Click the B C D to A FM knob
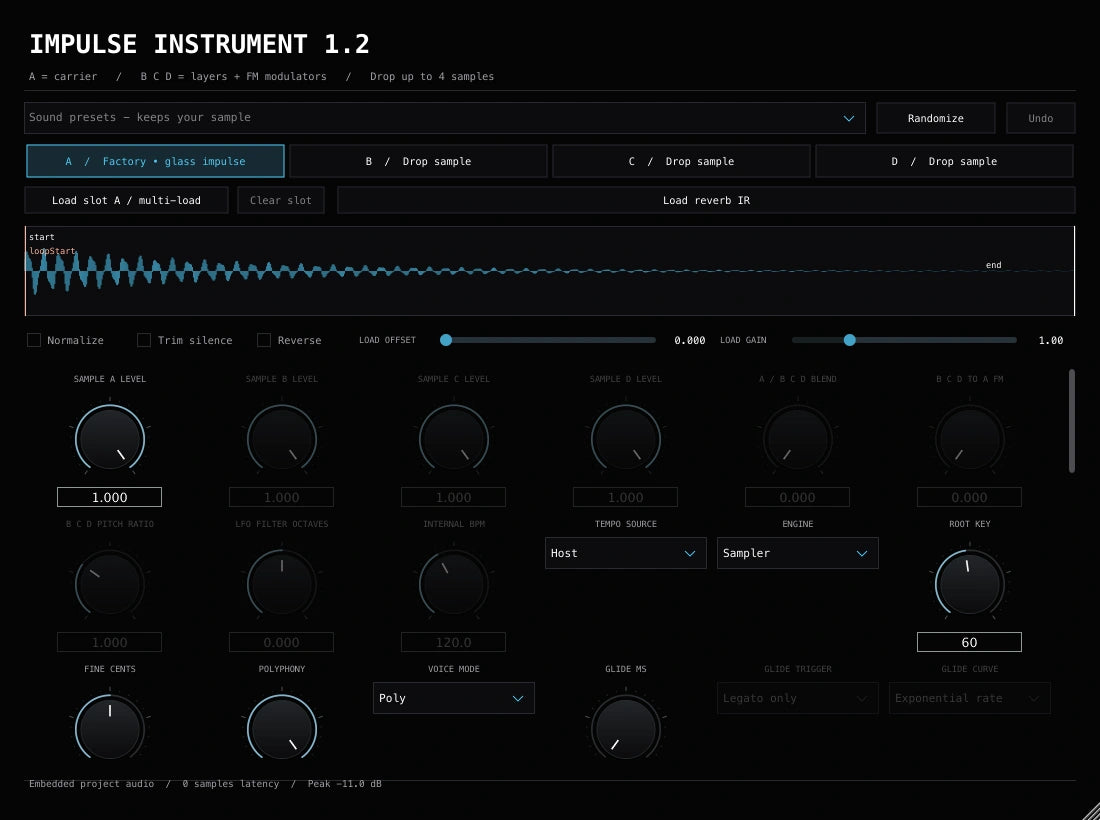This screenshot has width=1100, height=820. [x=969, y=439]
